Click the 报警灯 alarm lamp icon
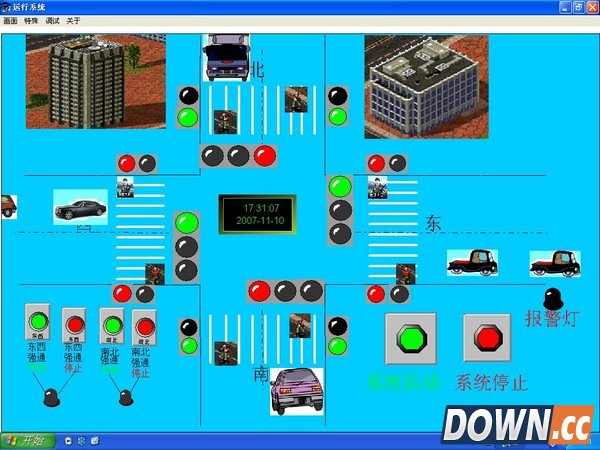The height and width of the screenshot is (450, 600). [553, 298]
